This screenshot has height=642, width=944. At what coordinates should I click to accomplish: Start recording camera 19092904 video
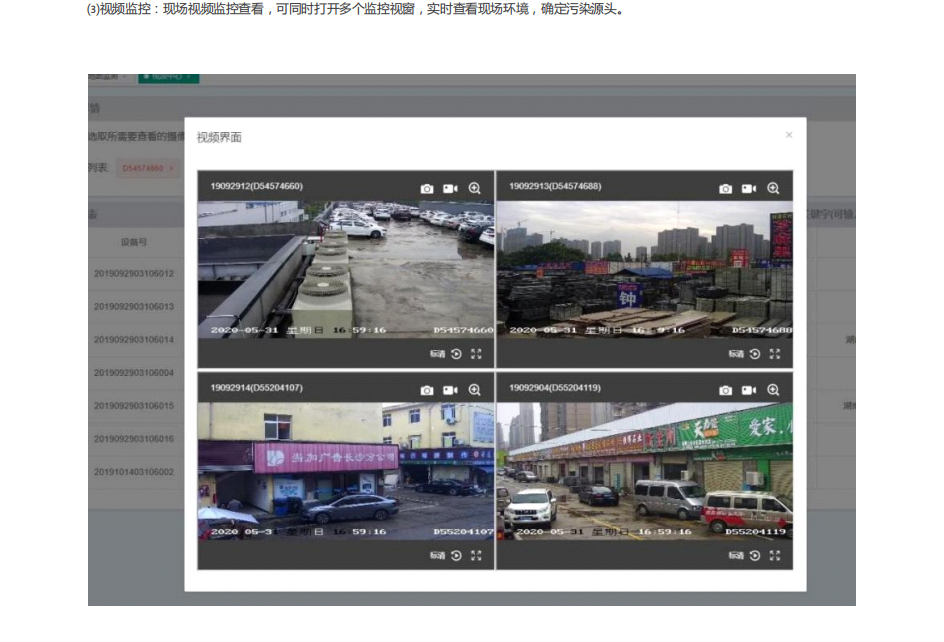pyautogui.click(x=749, y=390)
